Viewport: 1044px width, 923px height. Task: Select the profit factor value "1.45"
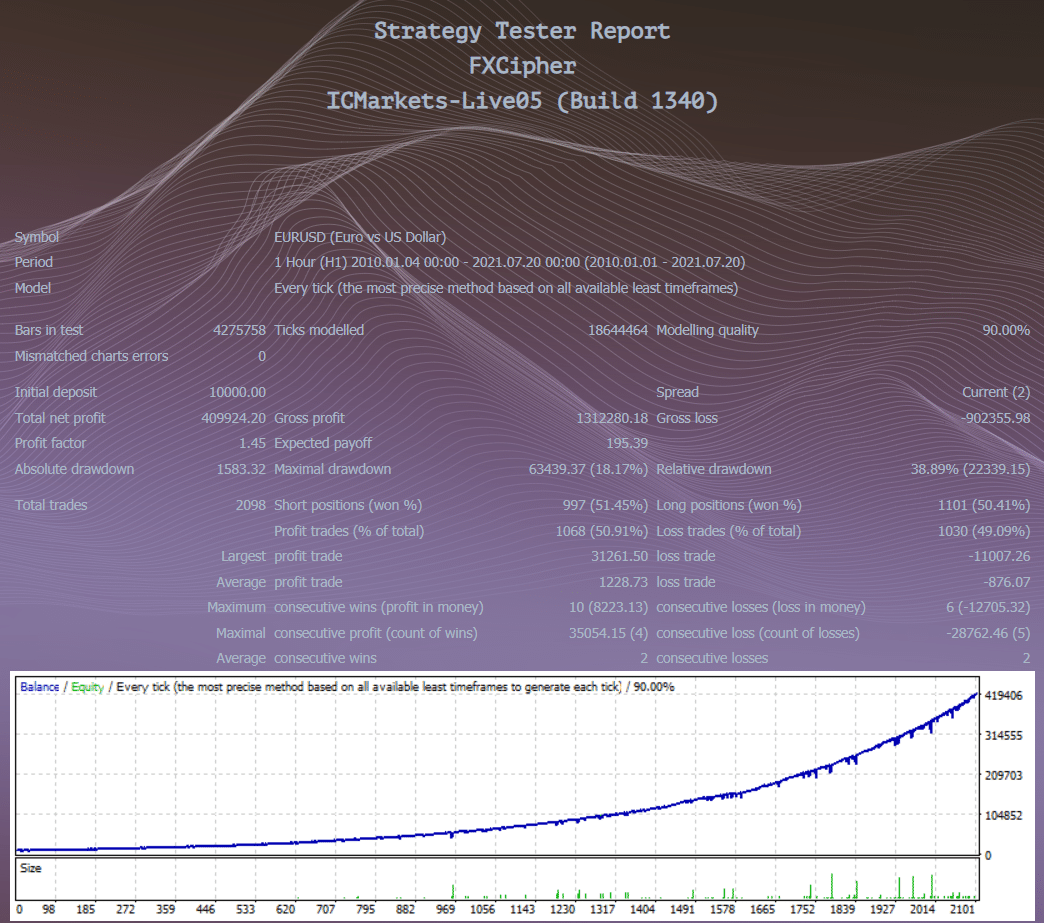click(x=252, y=444)
